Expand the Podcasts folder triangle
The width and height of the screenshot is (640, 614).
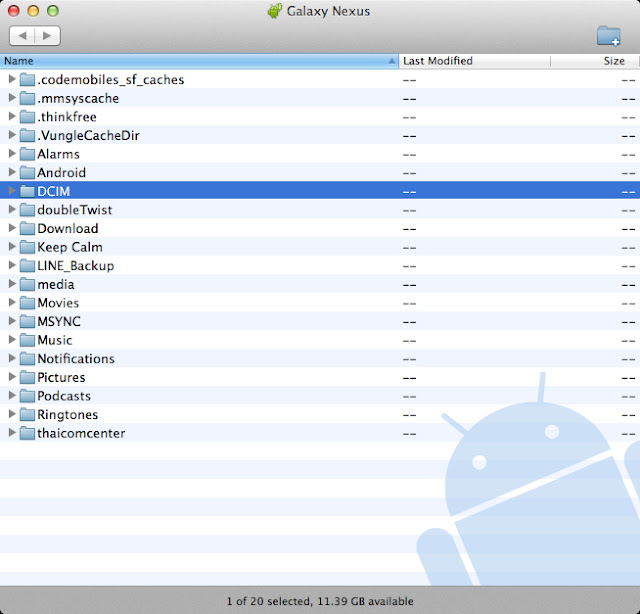12,395
